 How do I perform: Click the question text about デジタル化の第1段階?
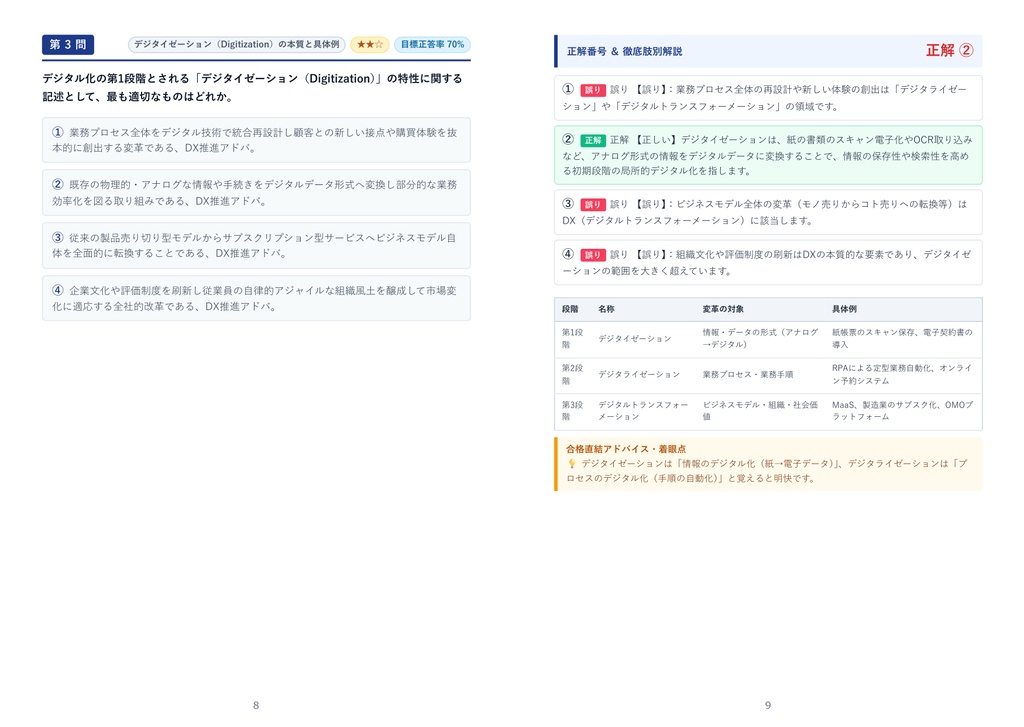tap(252, 88)
